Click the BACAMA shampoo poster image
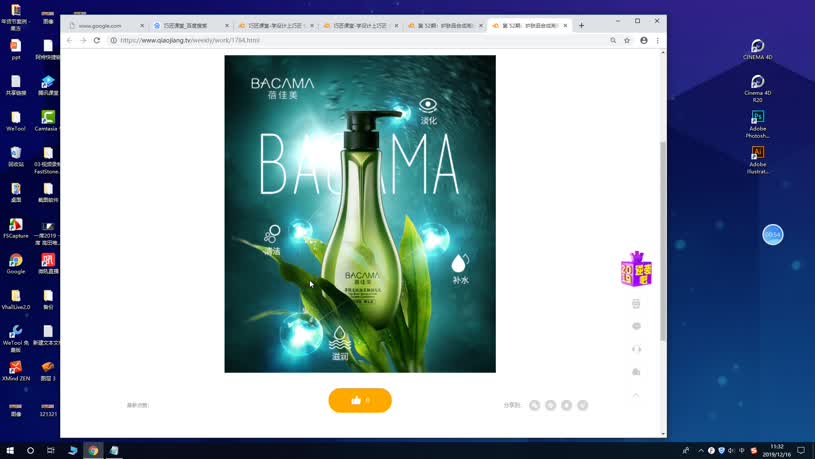Viewport: 815px width, 459px height. (360, 214)
